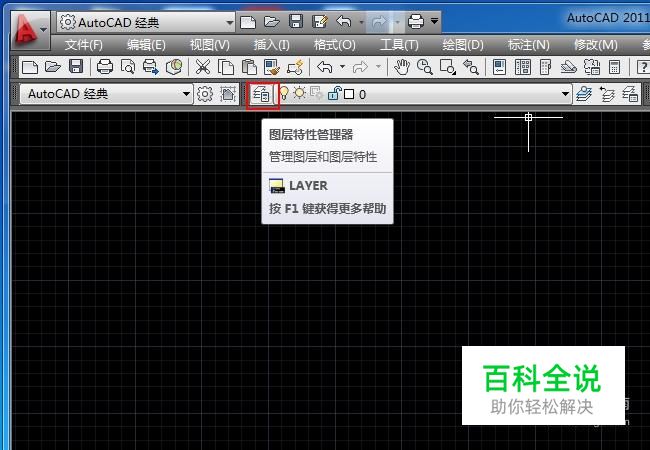This screenshot has width=650, height=450.
Task: Click New drawing in Standard toolbar
Action: (x=30, y=67)
